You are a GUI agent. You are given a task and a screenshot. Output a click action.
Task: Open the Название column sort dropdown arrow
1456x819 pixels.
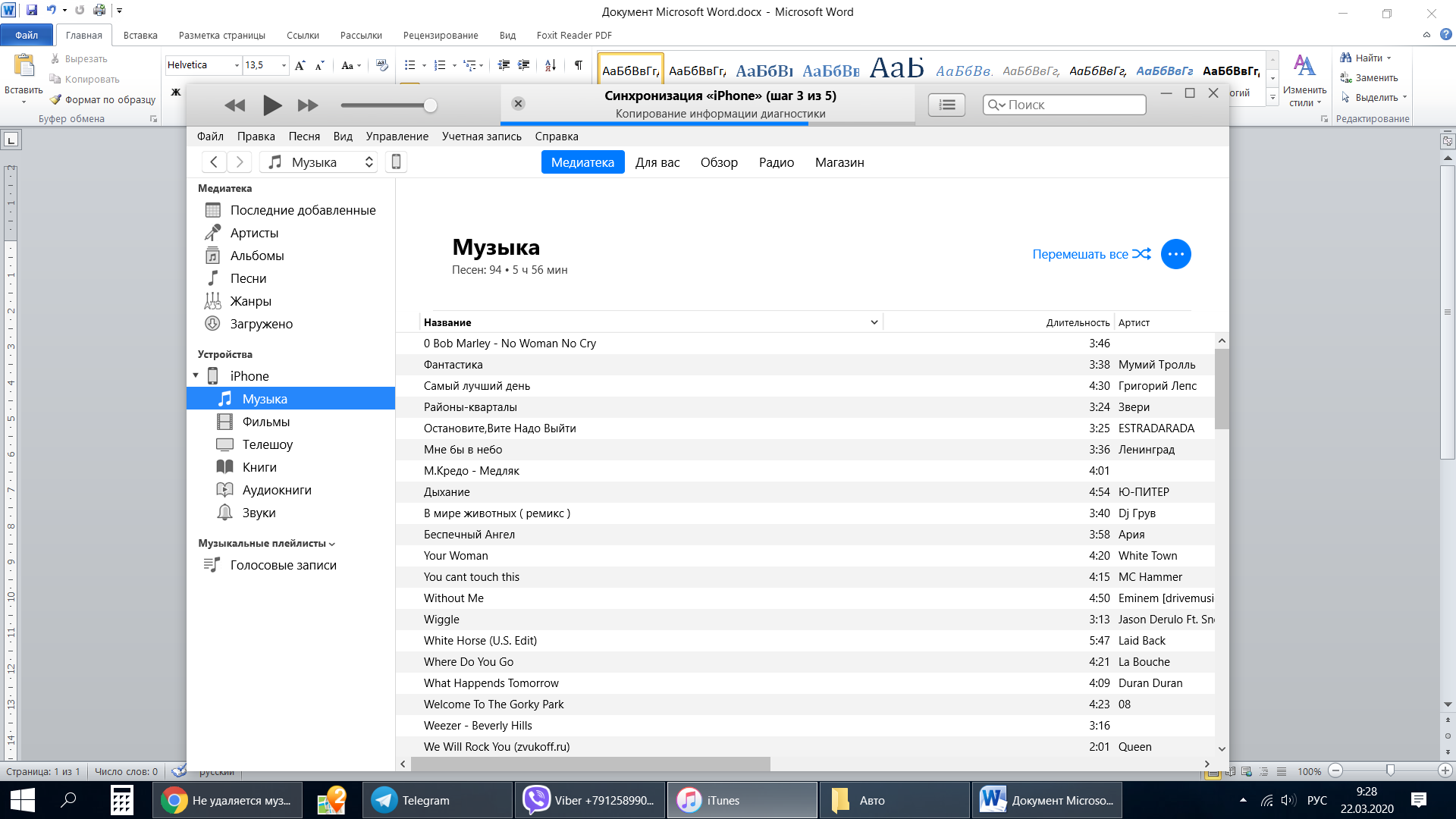coord(874,322)
